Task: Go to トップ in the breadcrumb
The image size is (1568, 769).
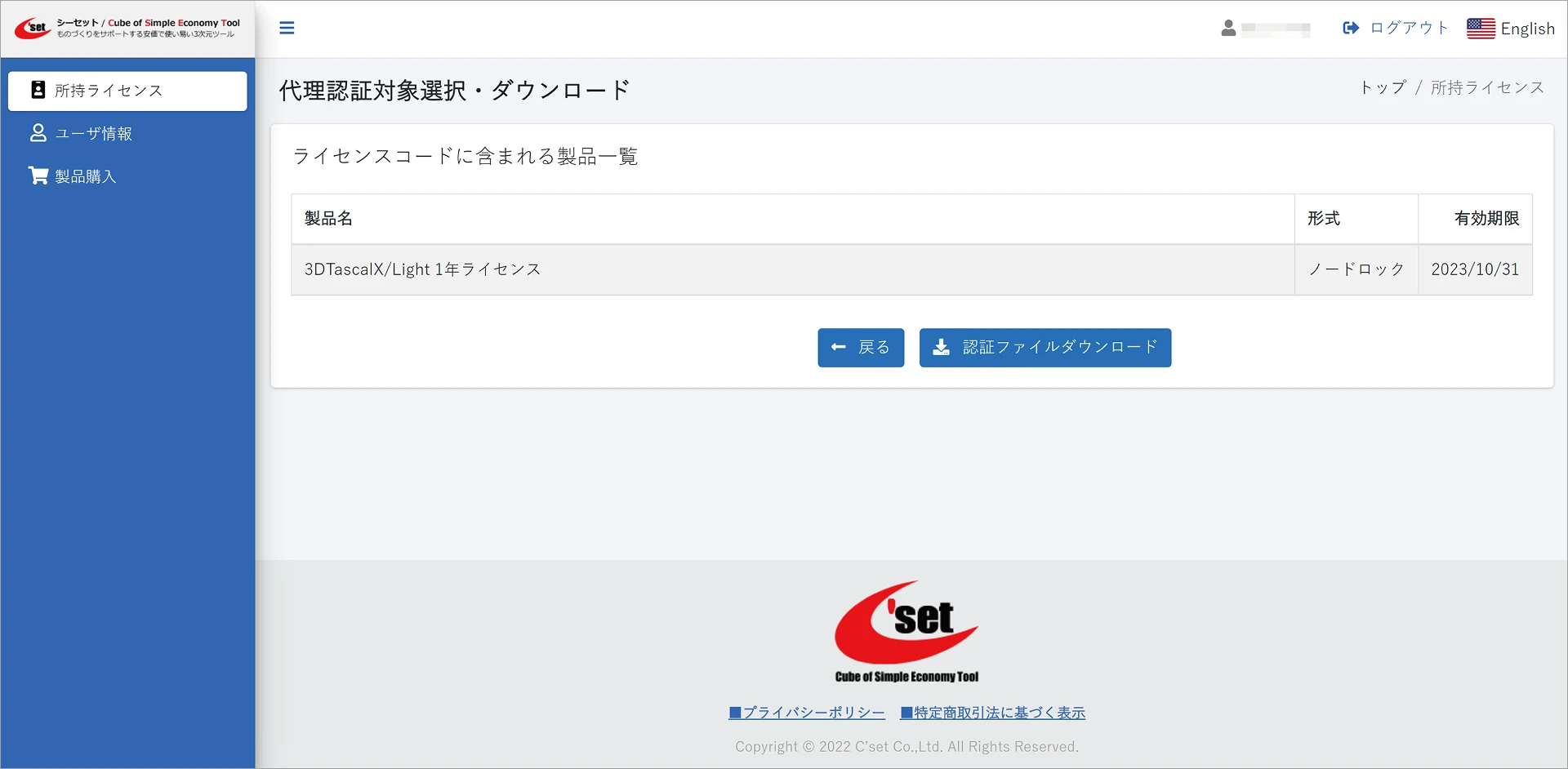Action: (1383, 88)
